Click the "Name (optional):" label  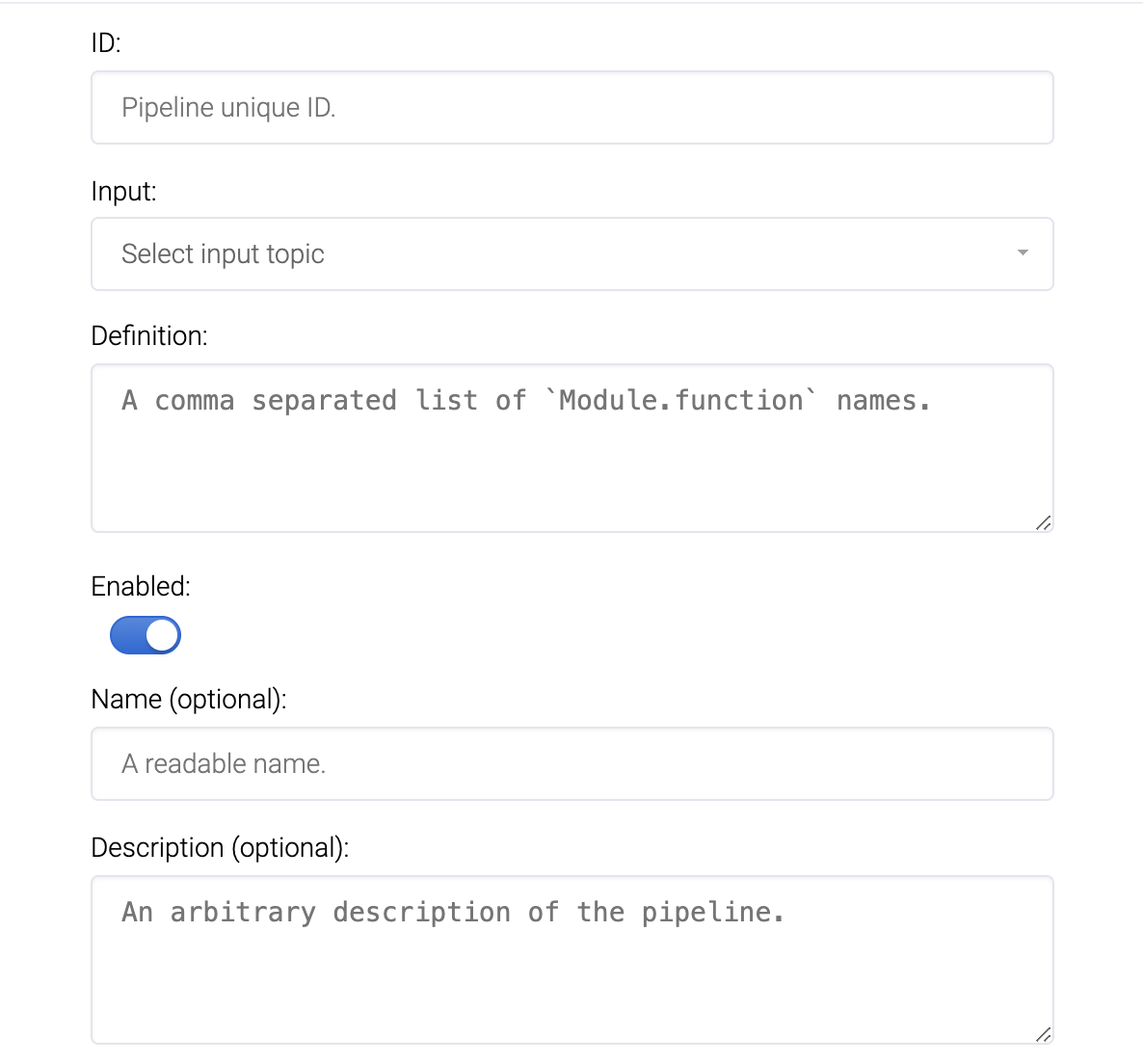coord(189,700)
